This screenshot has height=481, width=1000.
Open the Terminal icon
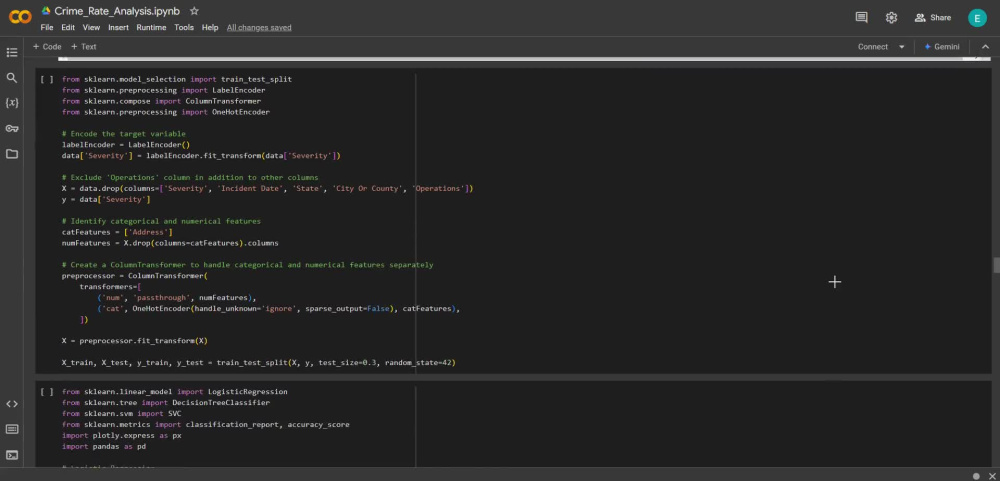tap(11, 455)
